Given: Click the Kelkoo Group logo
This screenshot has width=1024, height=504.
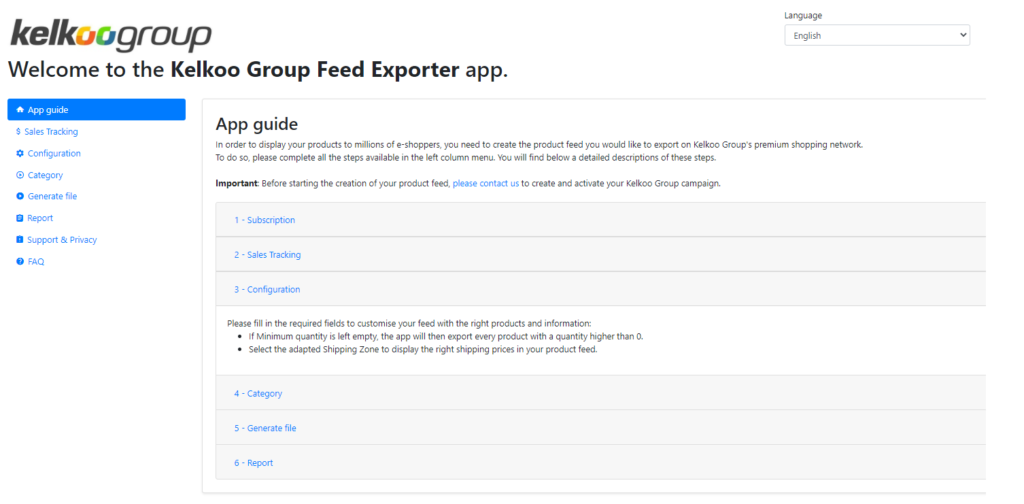Looking at the screenshot, I should (x=111, y=36).
